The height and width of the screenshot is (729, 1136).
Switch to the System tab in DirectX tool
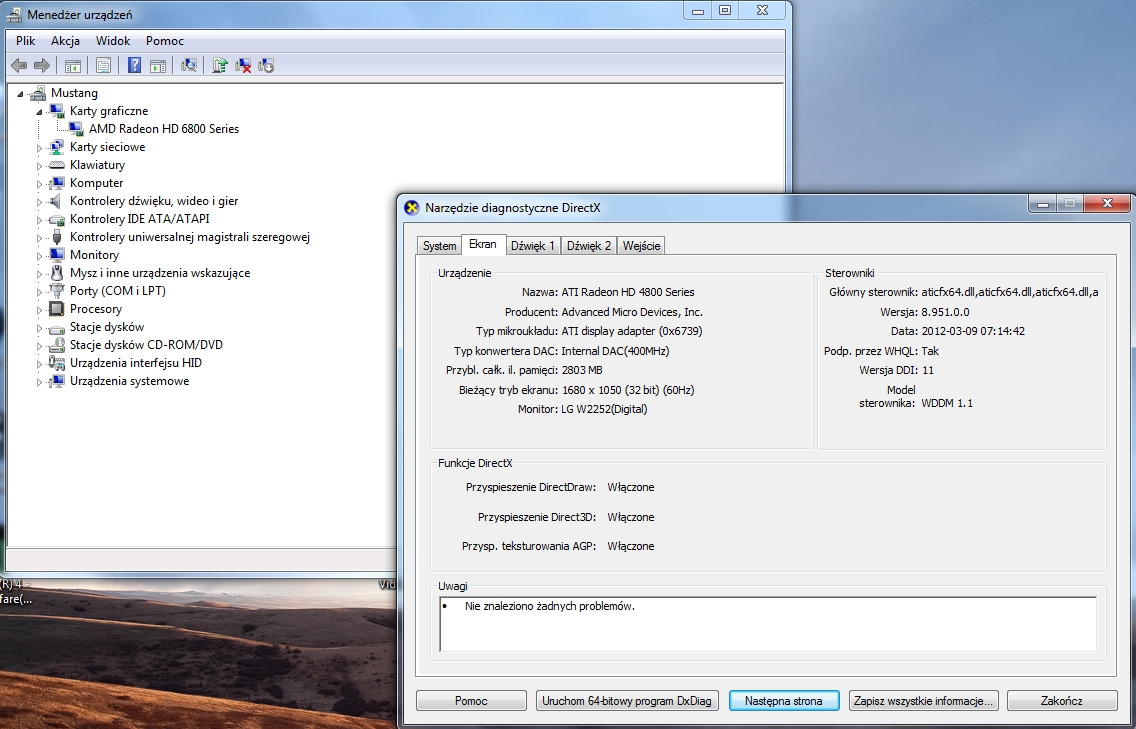(439, 246)
